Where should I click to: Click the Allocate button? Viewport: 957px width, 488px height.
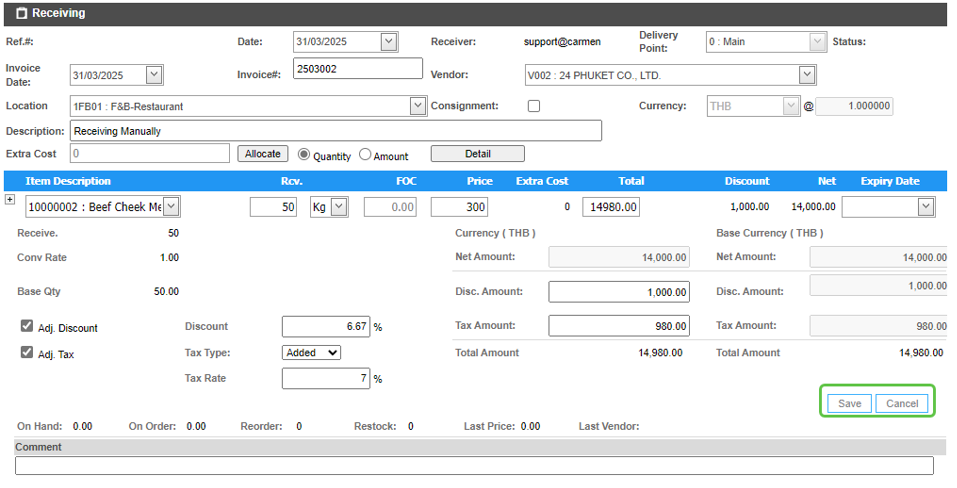[263, 154]
